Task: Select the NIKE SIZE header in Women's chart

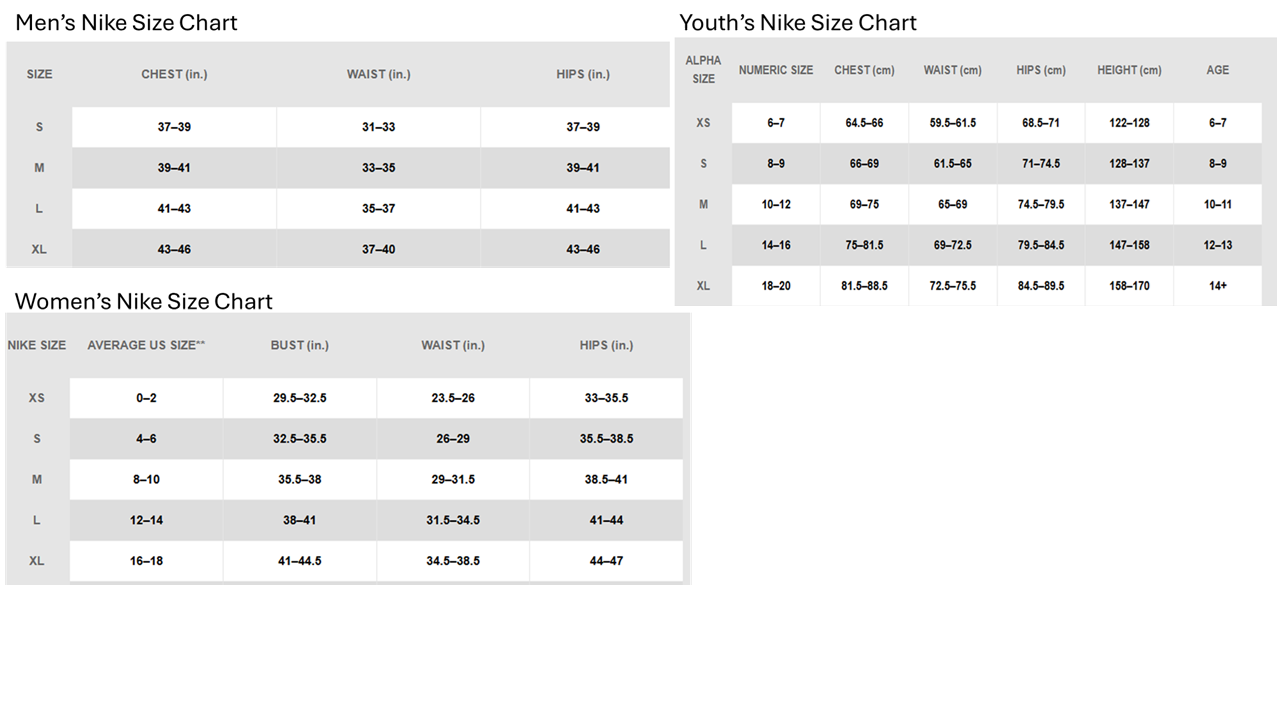Action: click(x=37, y=345)
